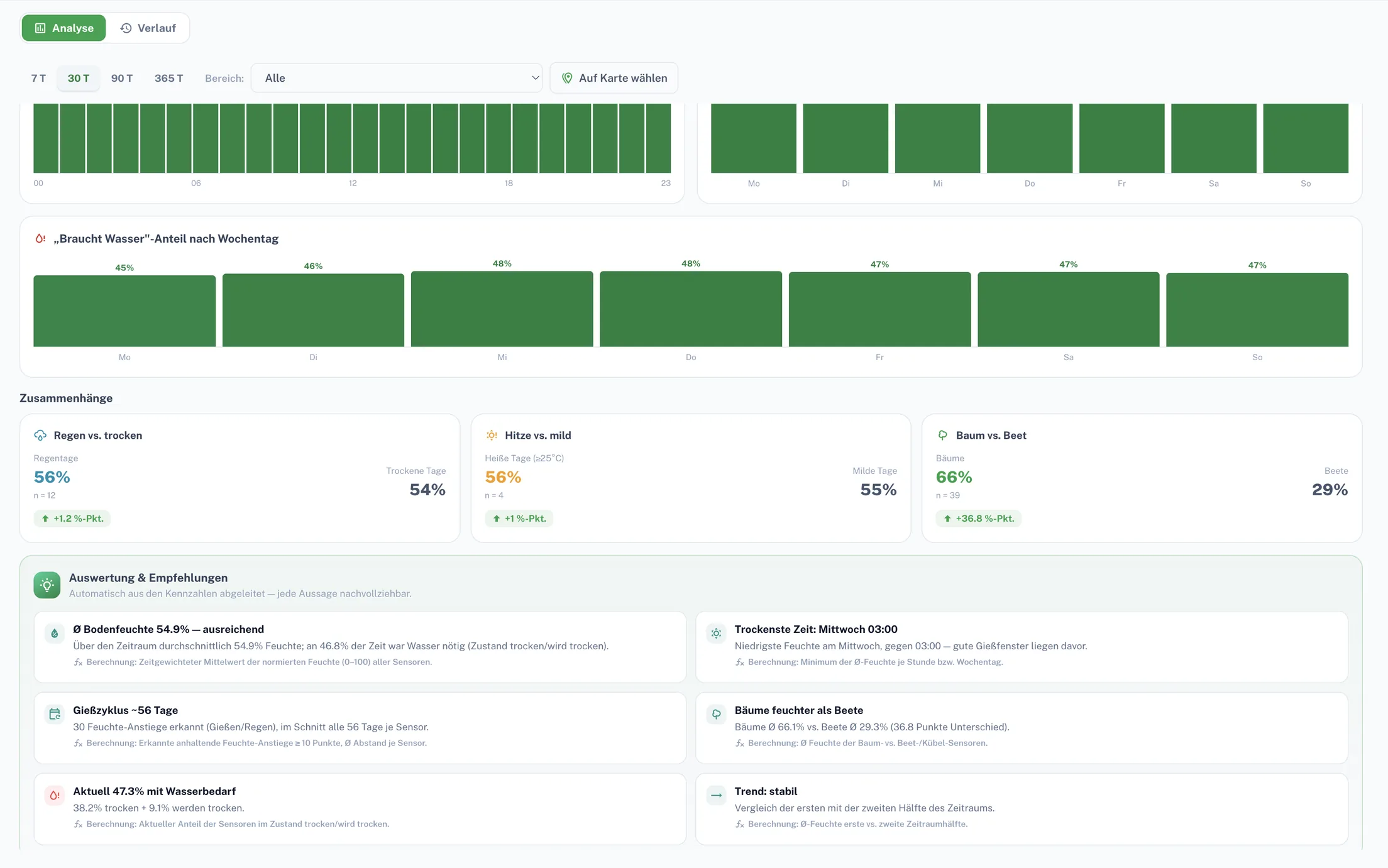Image resolution: width=1388 pixels, height=868 pixels.
Task: Click the text 38.2% trocken + 9.1% werden trocken
Action: pos(158,808)
